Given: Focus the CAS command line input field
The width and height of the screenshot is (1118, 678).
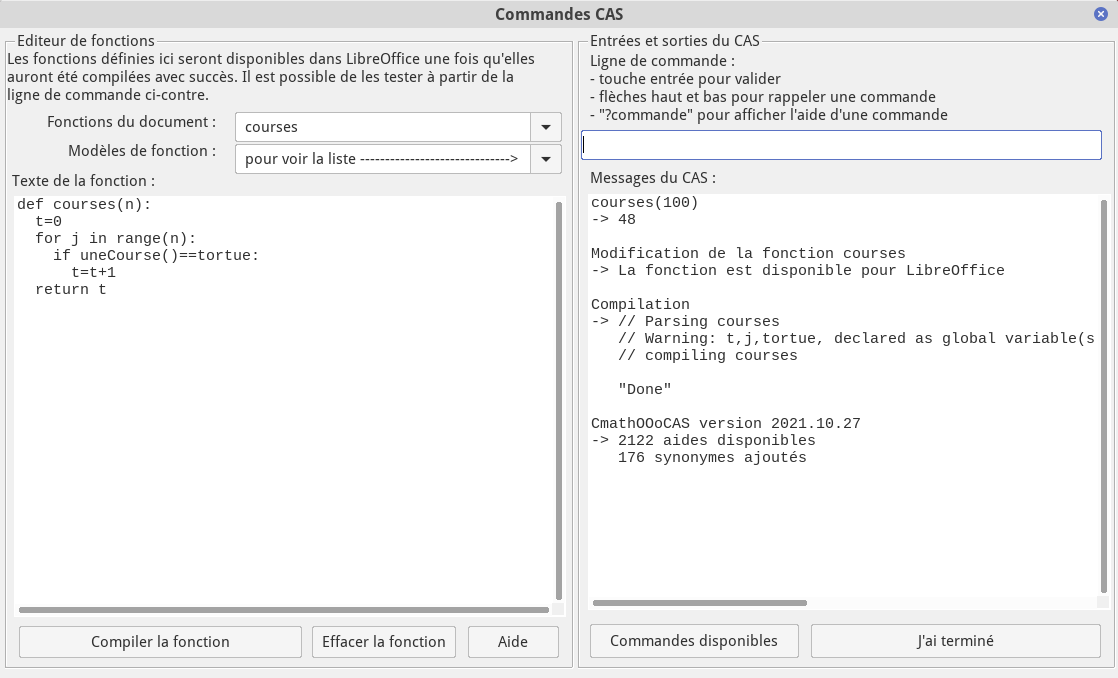Looking at the screenshot, I should (x=841, y=145).
